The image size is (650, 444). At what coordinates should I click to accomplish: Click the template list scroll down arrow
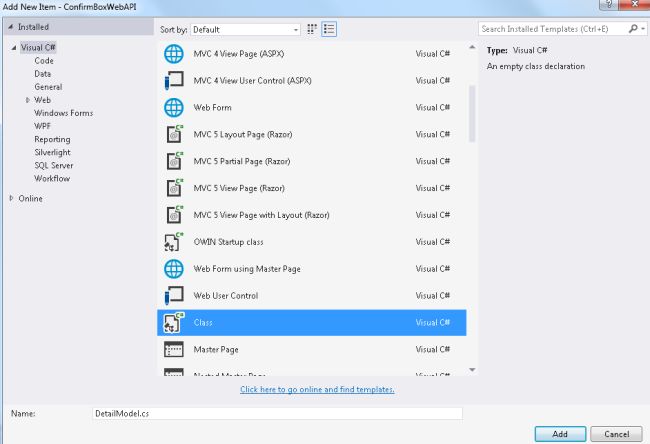472,369
